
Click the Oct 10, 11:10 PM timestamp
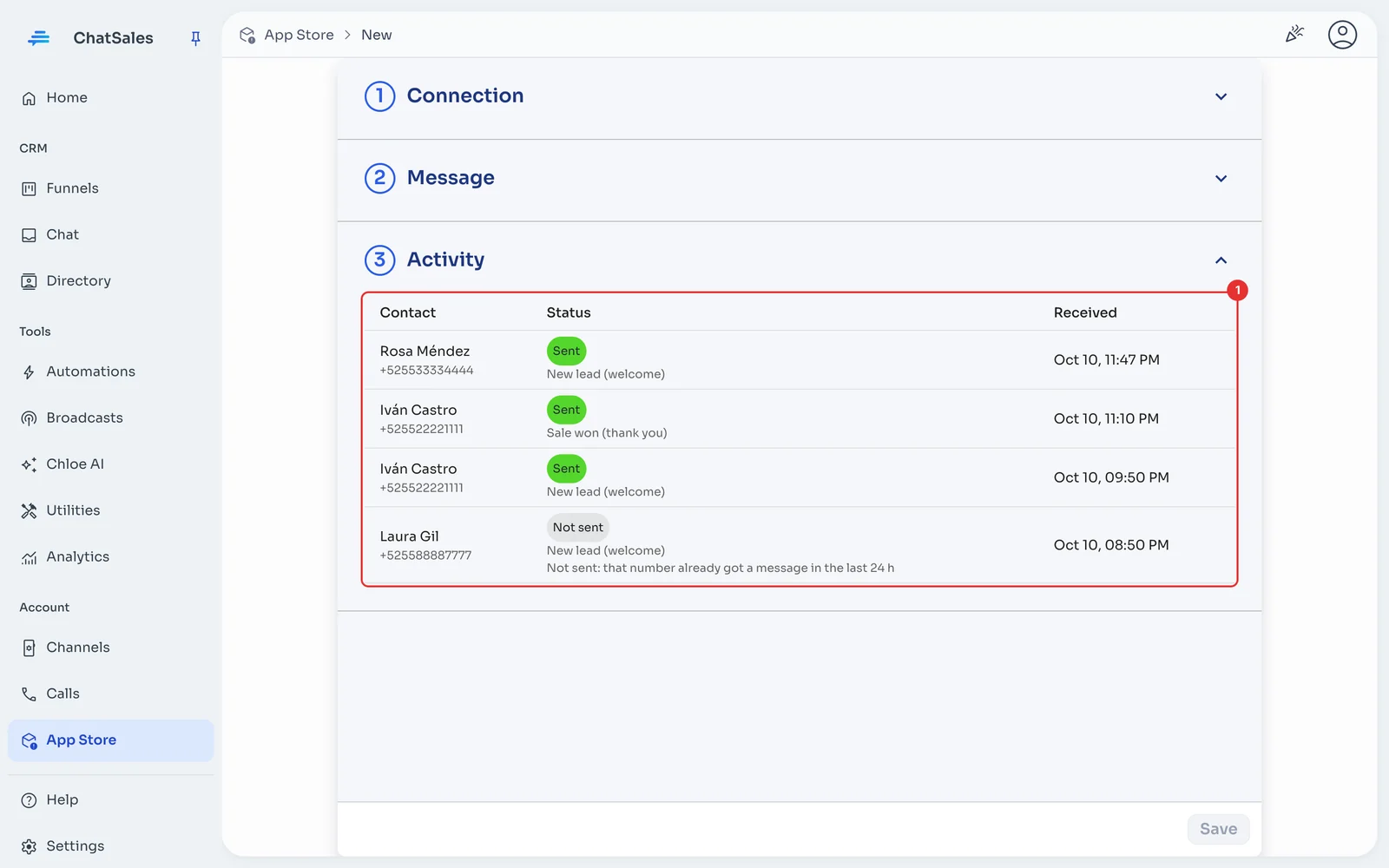(1106, 418)
